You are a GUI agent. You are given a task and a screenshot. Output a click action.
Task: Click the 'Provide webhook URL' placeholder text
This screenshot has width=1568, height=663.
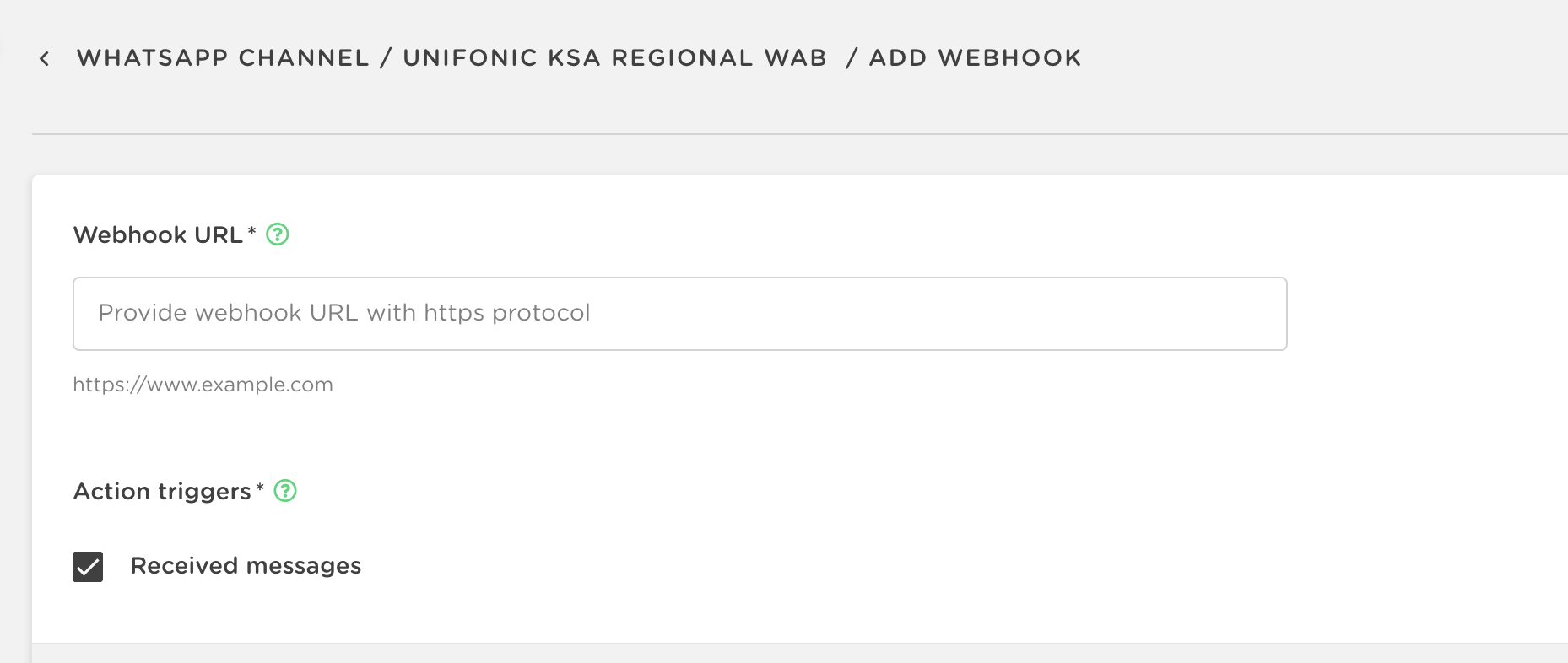pyautogui.click(x=343, y=313)
